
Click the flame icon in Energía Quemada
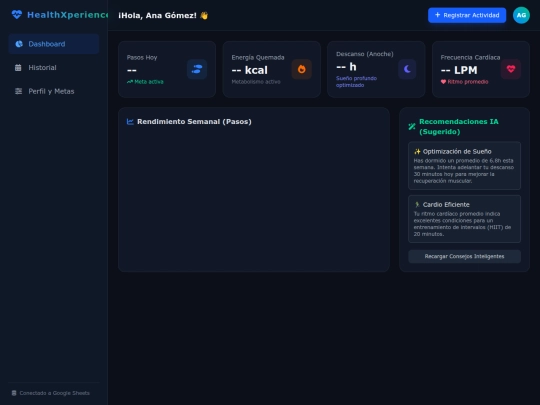pyautogui.click(x=302, y=69)
